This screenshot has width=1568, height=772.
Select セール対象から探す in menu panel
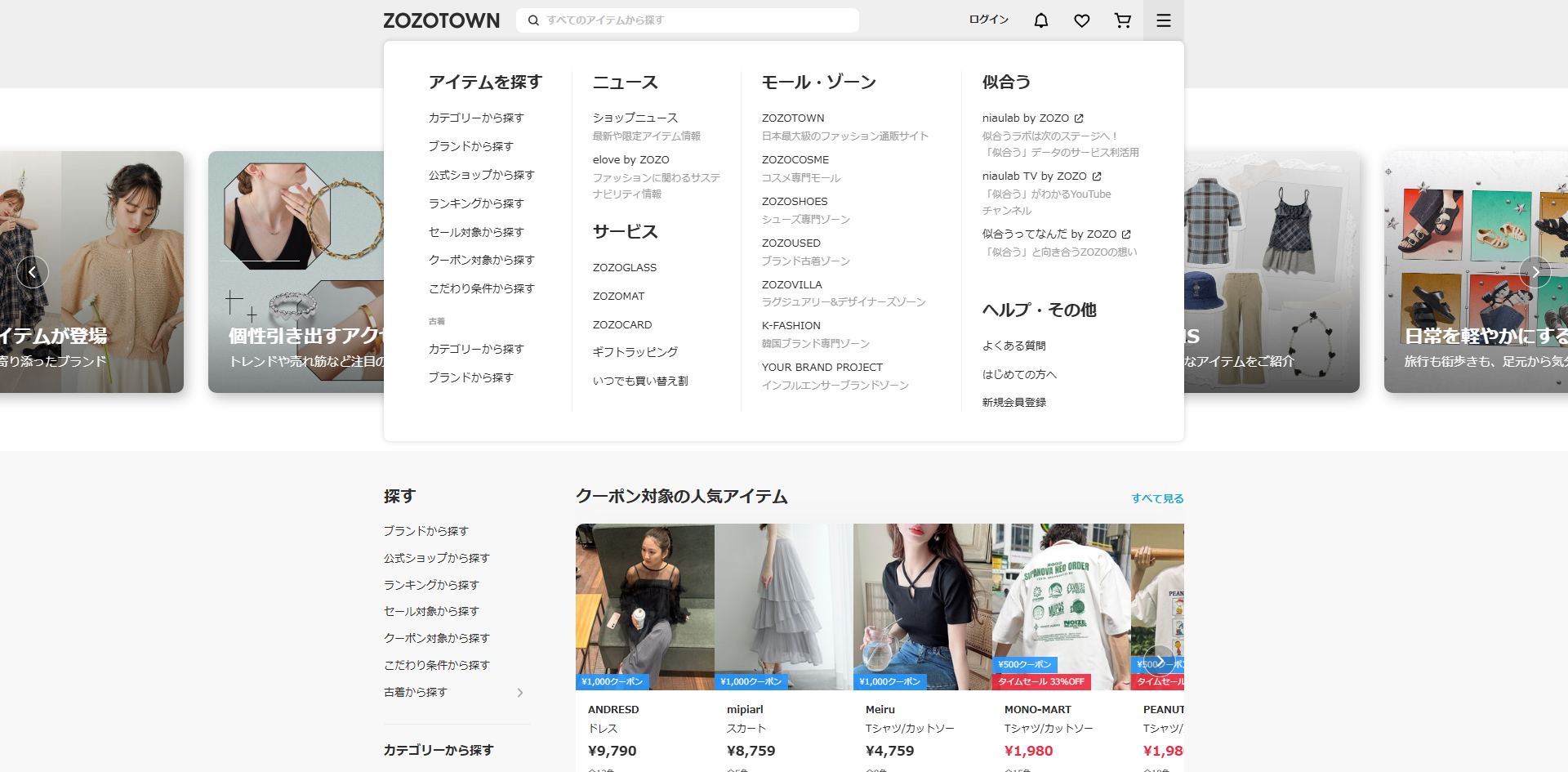click(x=476, y=232)
